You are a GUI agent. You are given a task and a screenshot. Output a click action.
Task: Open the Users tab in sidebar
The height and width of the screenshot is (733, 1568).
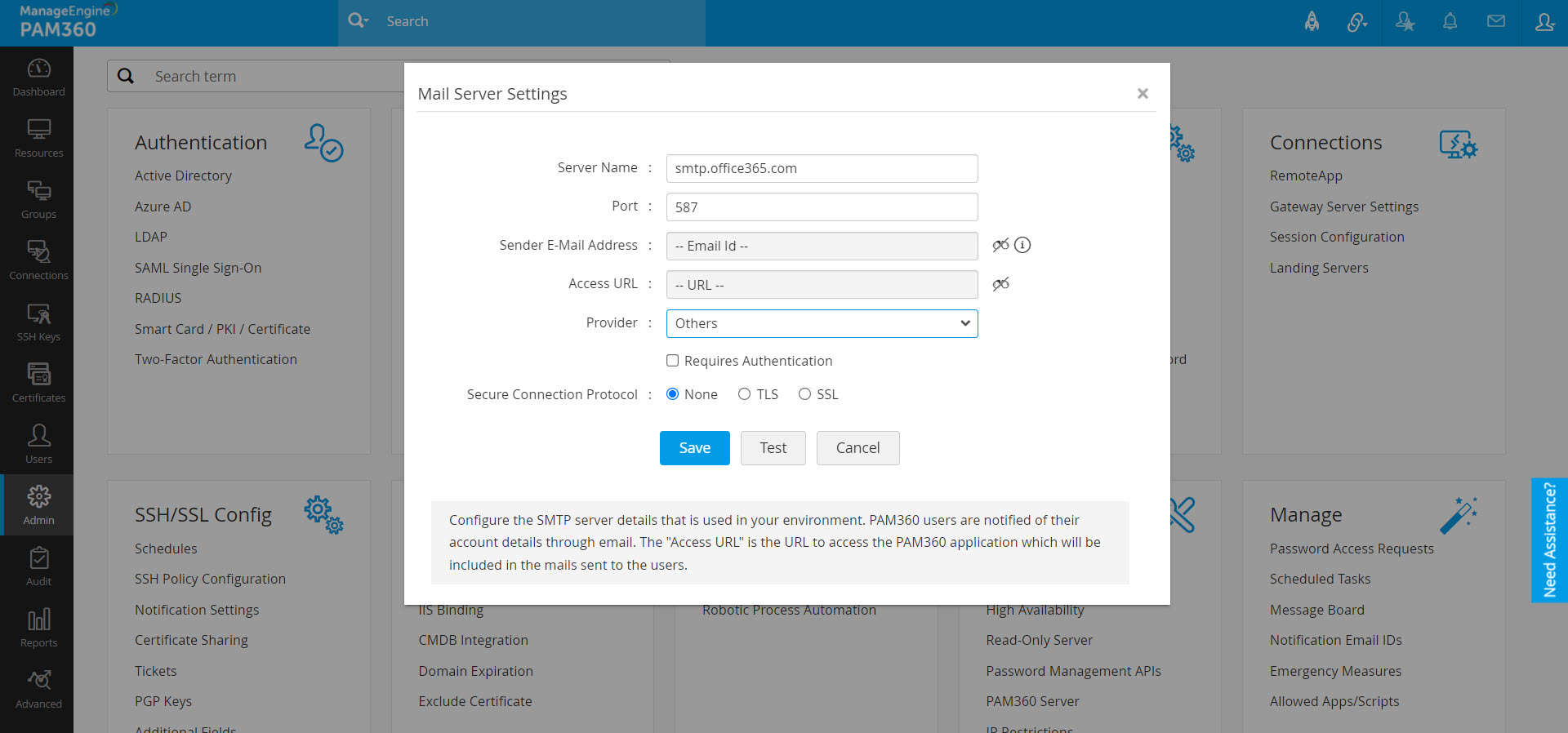point(38,445)
